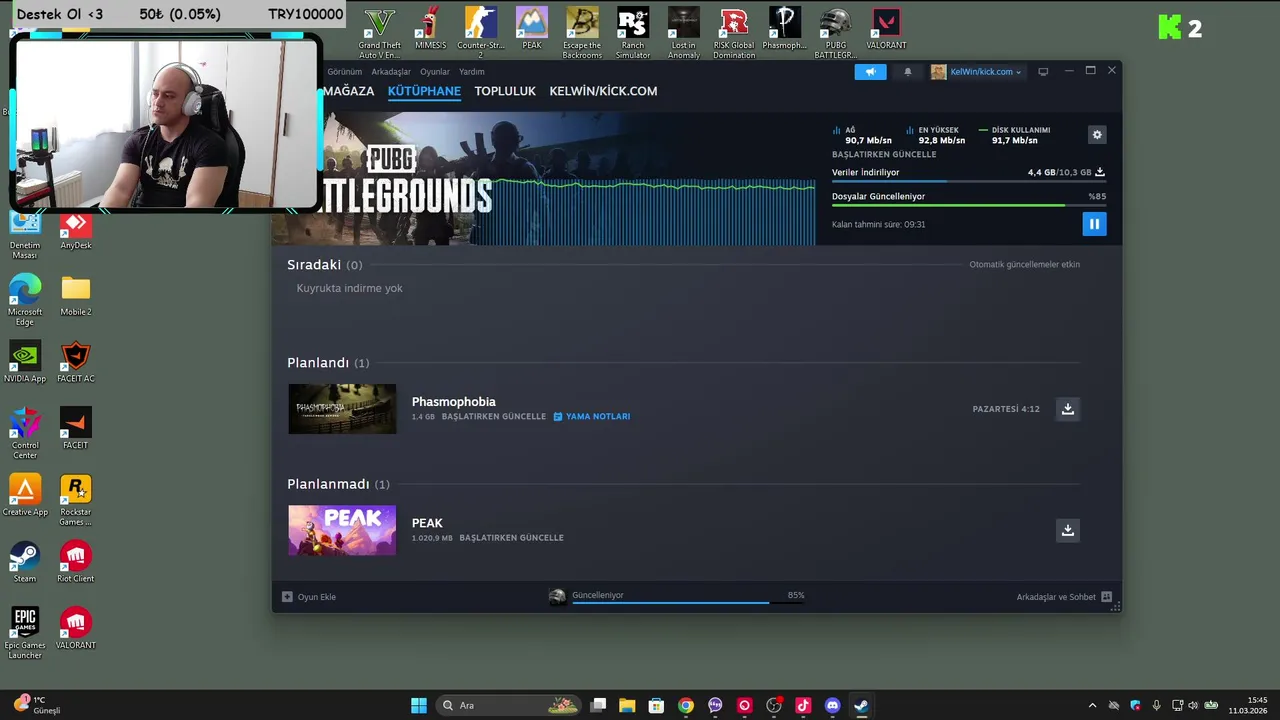Click Phasmophobia download arrow button
Viewport: 1280px width, 720px height.
[x=1068, y=409]
